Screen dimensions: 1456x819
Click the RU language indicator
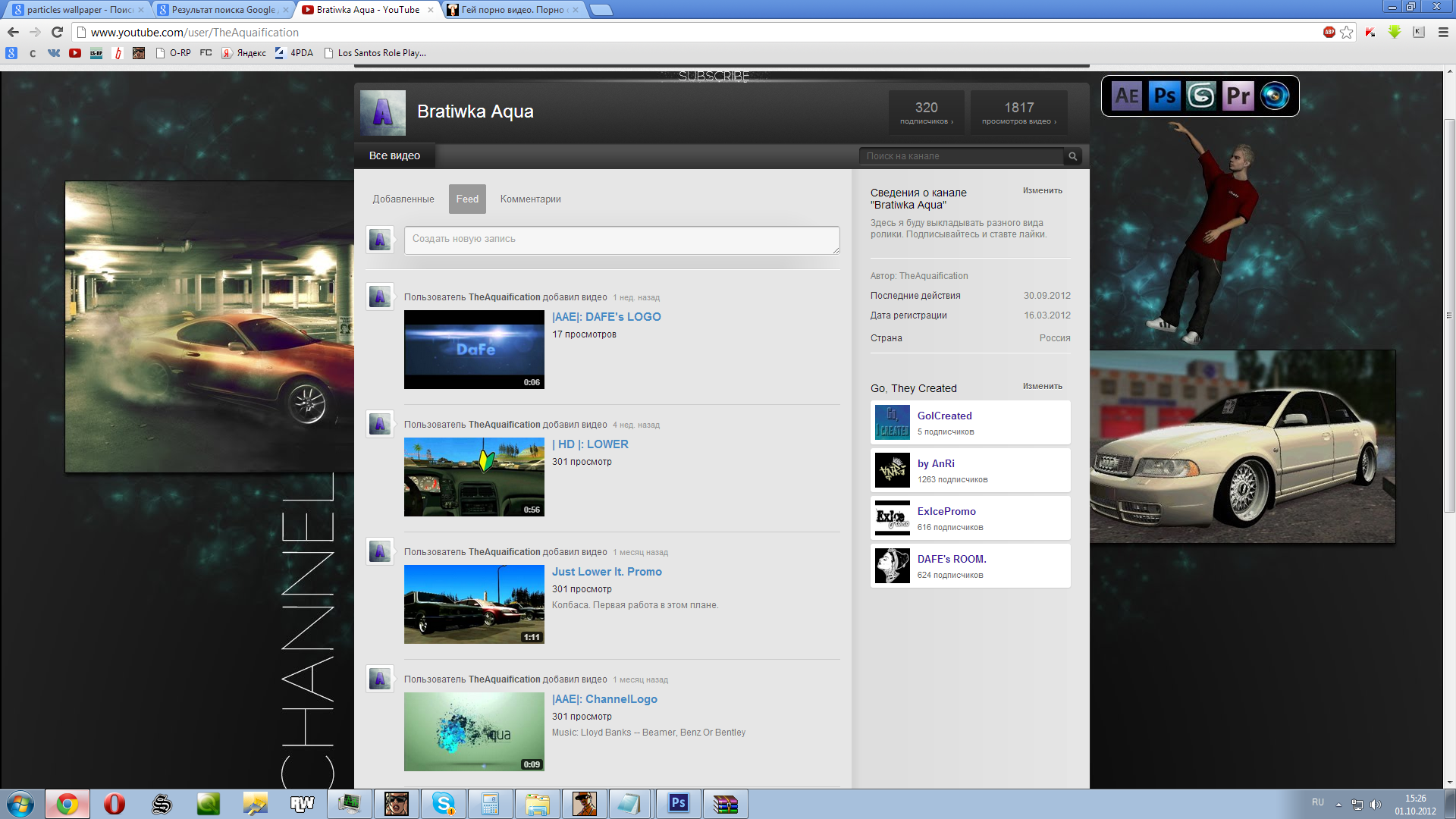click(1318, 802)
